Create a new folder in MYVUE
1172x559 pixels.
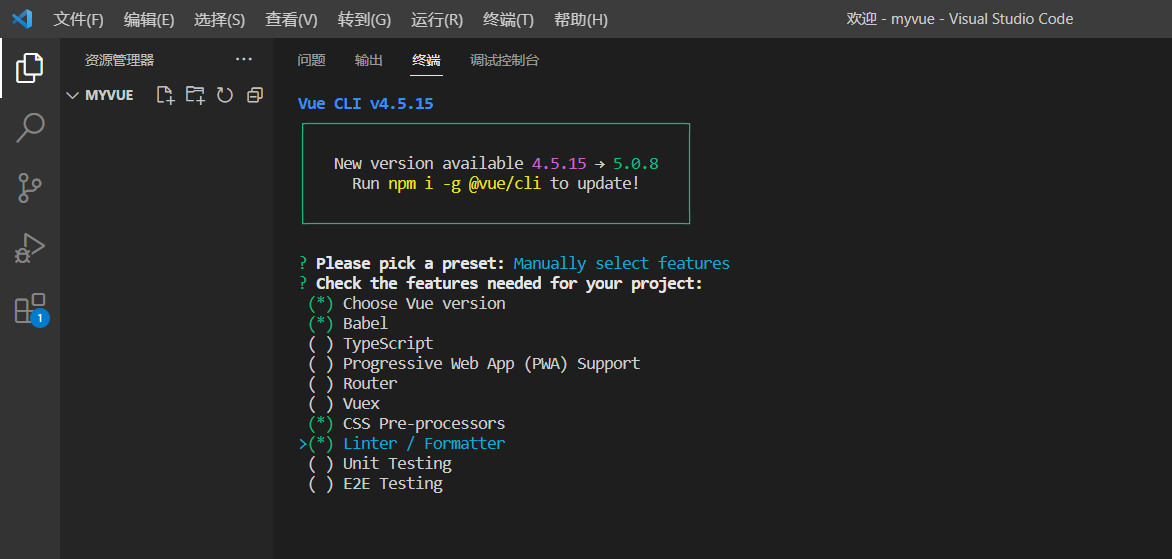tap(195, 95)
